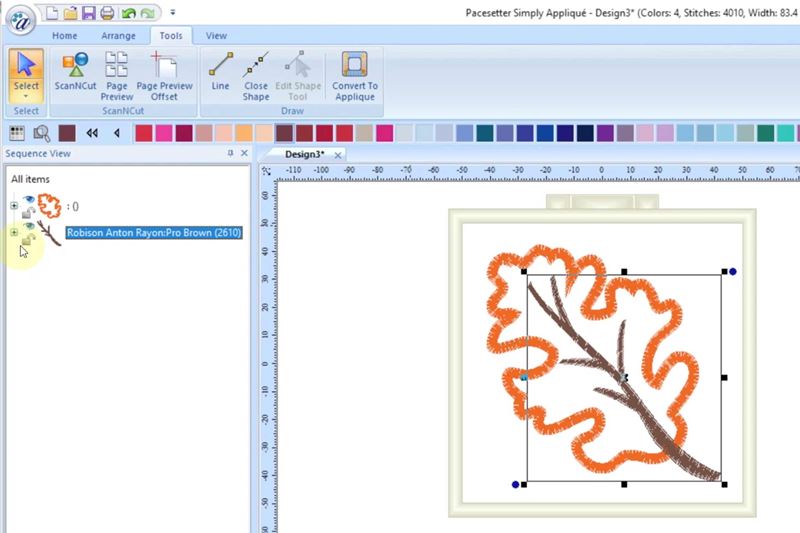Open the View ribbon tab
800x533 pixels.
click(216, 36)
